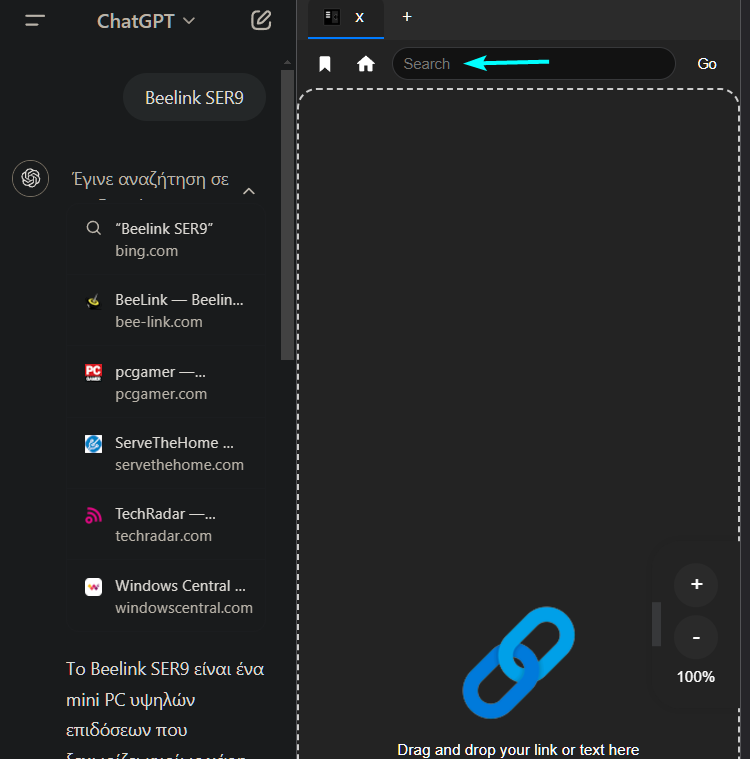Screen dimensions: 750x759
Task: Click the ChatGPT logo avatar
Action: 31,178
